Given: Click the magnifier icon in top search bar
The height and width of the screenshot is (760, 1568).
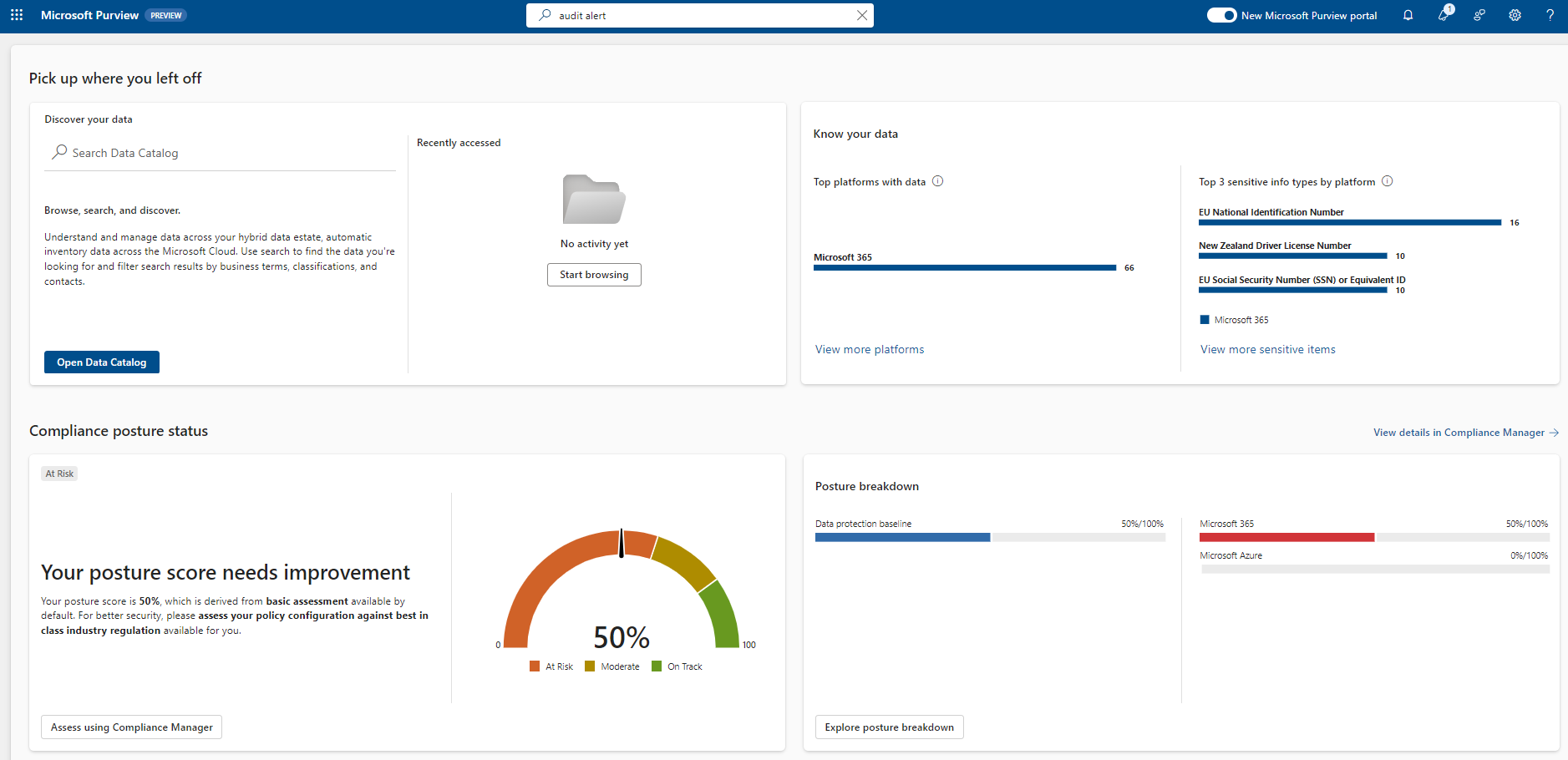Looking at the screenshot, I should (545, 15).
